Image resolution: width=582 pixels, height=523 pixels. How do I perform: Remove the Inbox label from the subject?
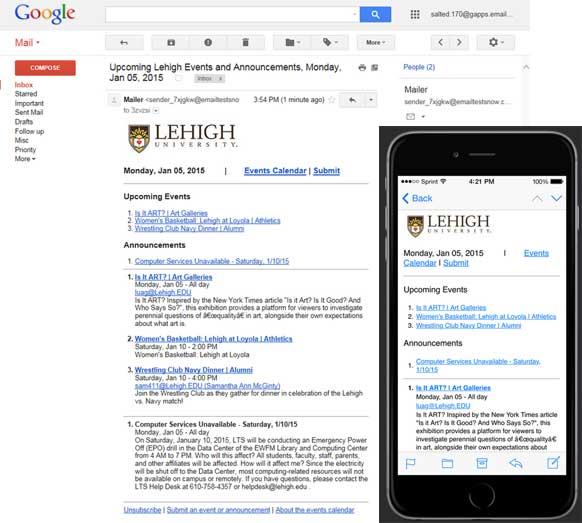pyautogui.click(x=220, y=79)
